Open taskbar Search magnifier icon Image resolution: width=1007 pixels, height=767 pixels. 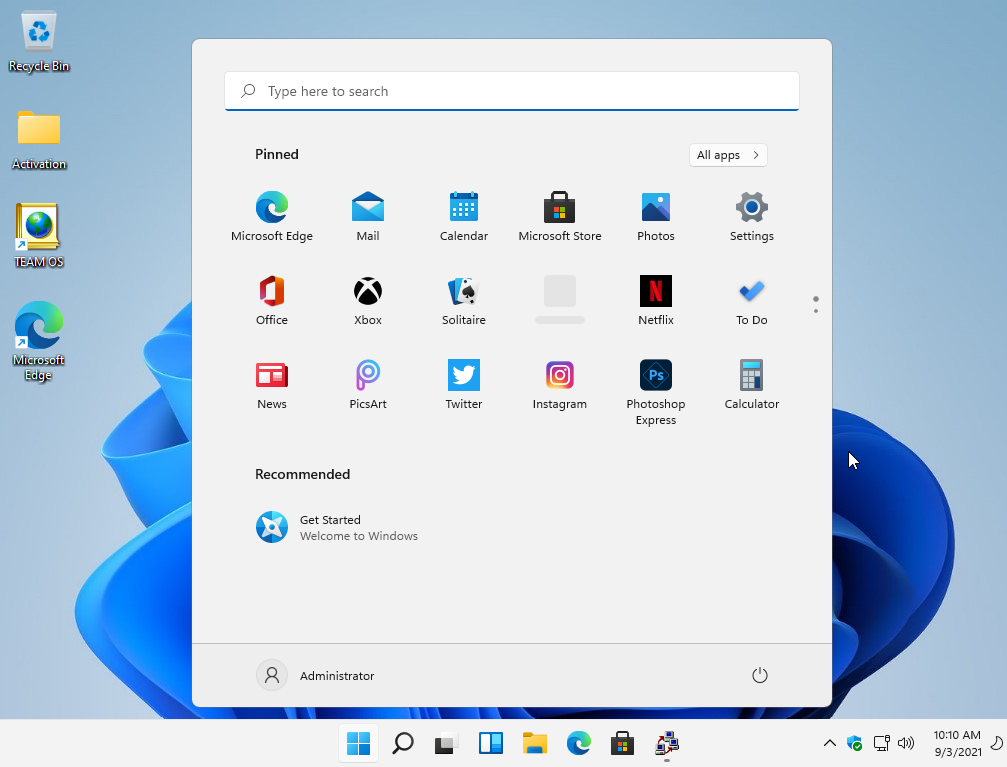pos(403,743)
